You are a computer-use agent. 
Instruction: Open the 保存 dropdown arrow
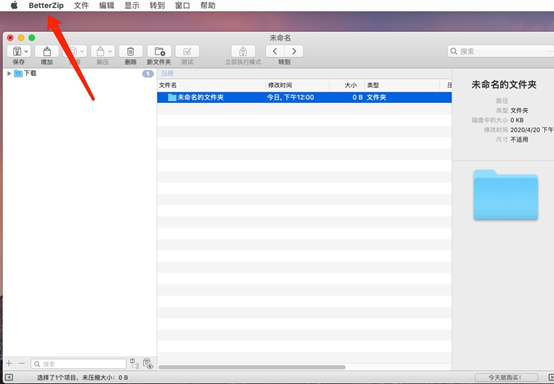pos(26,52)
